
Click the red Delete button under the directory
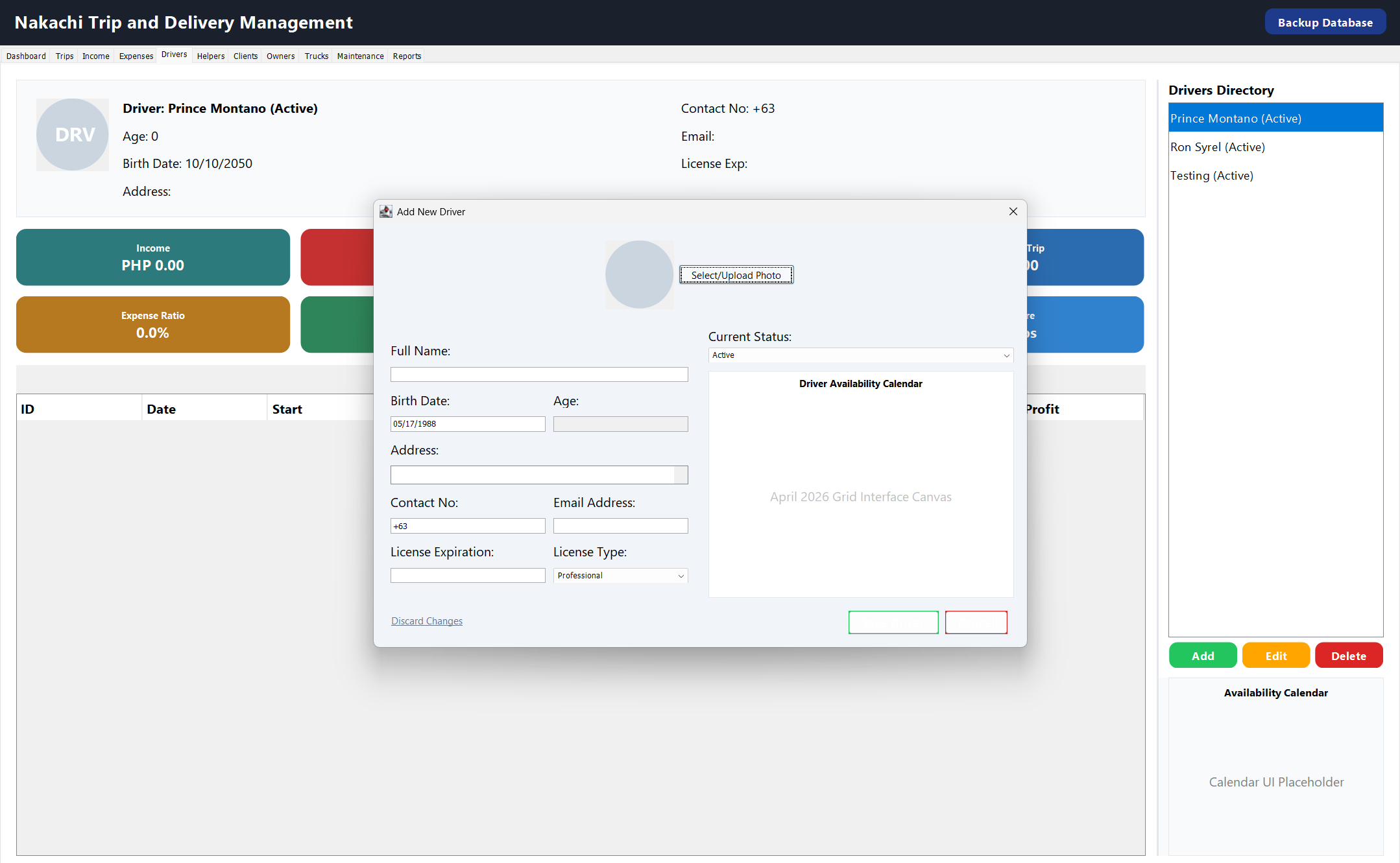(x=1349, y=656)
